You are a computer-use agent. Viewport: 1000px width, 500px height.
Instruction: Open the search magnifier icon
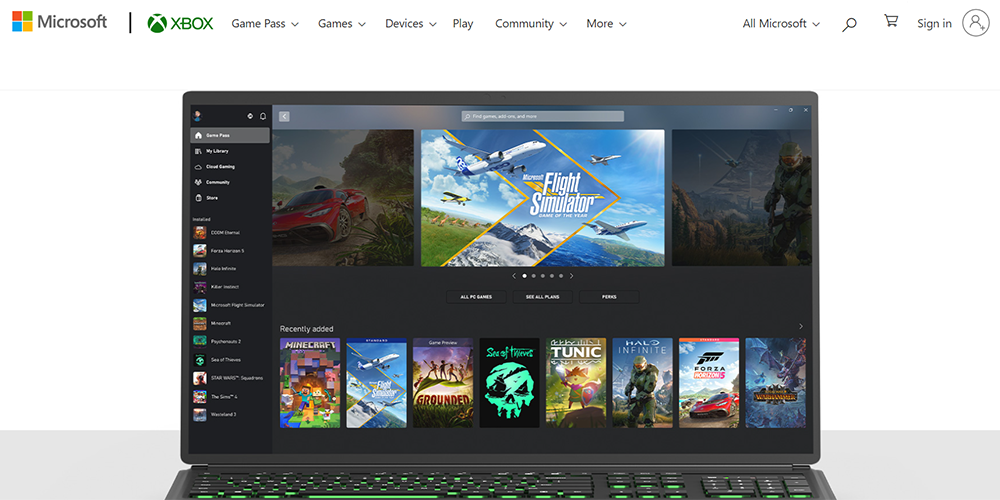[849, 24]
